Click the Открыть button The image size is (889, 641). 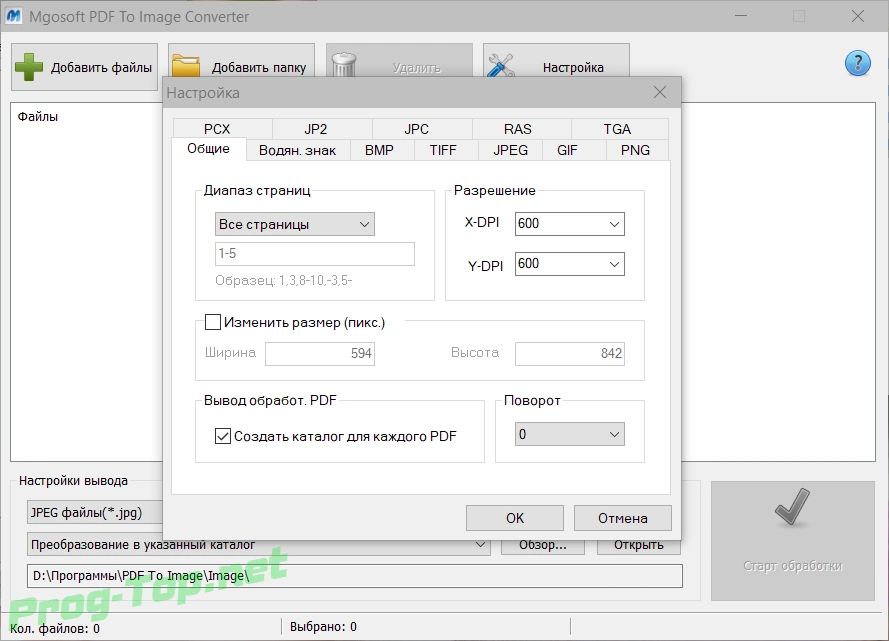638,545
